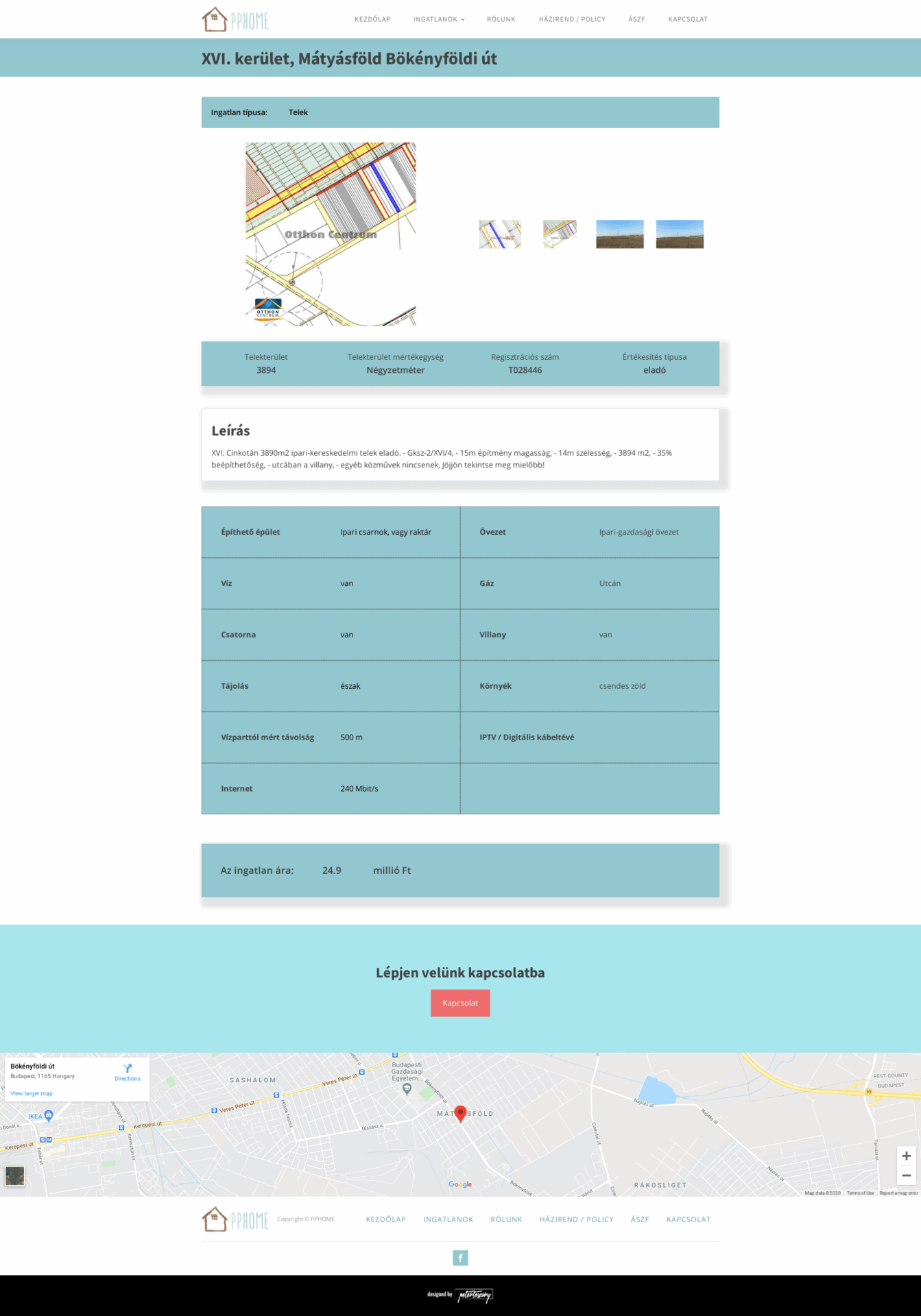Click the Négyzetméter unit value

pos(396,370)
